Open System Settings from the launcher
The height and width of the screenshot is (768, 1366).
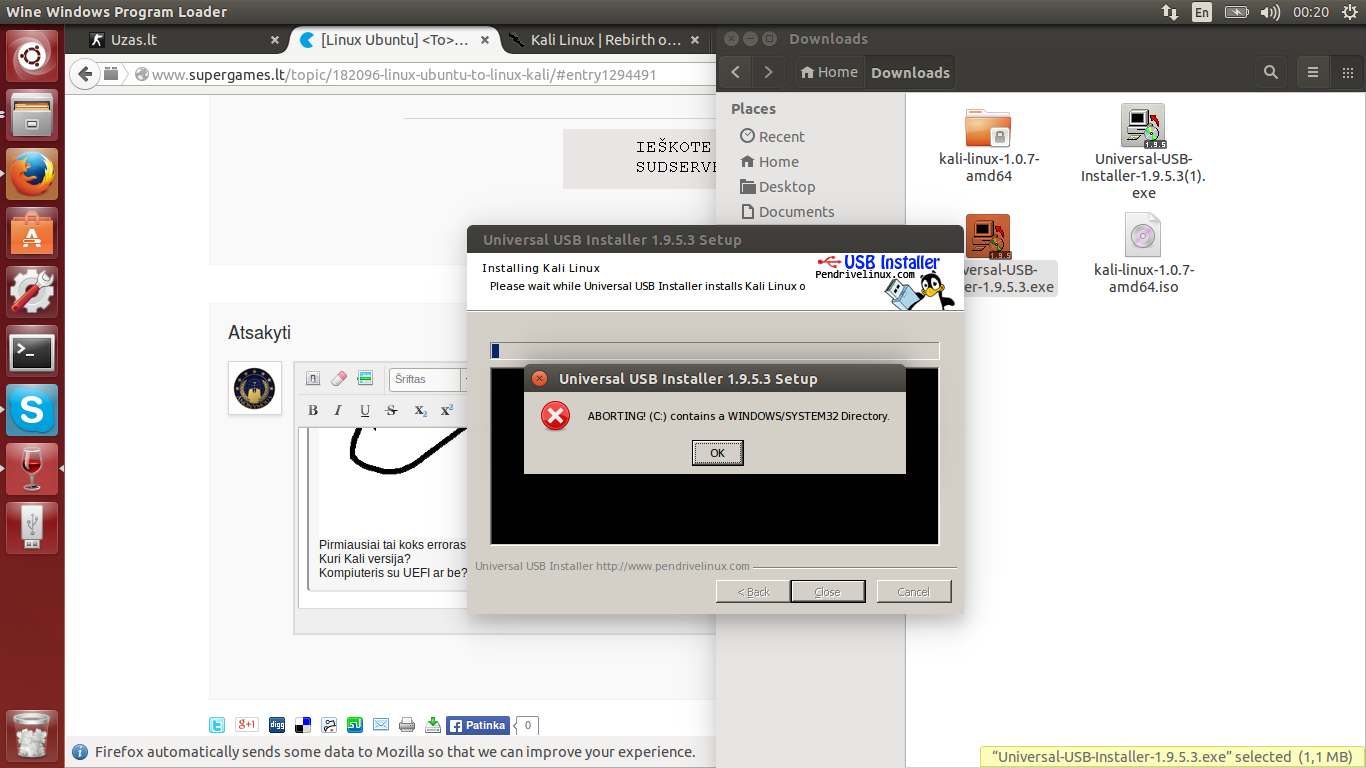click(x=33, y=292)
